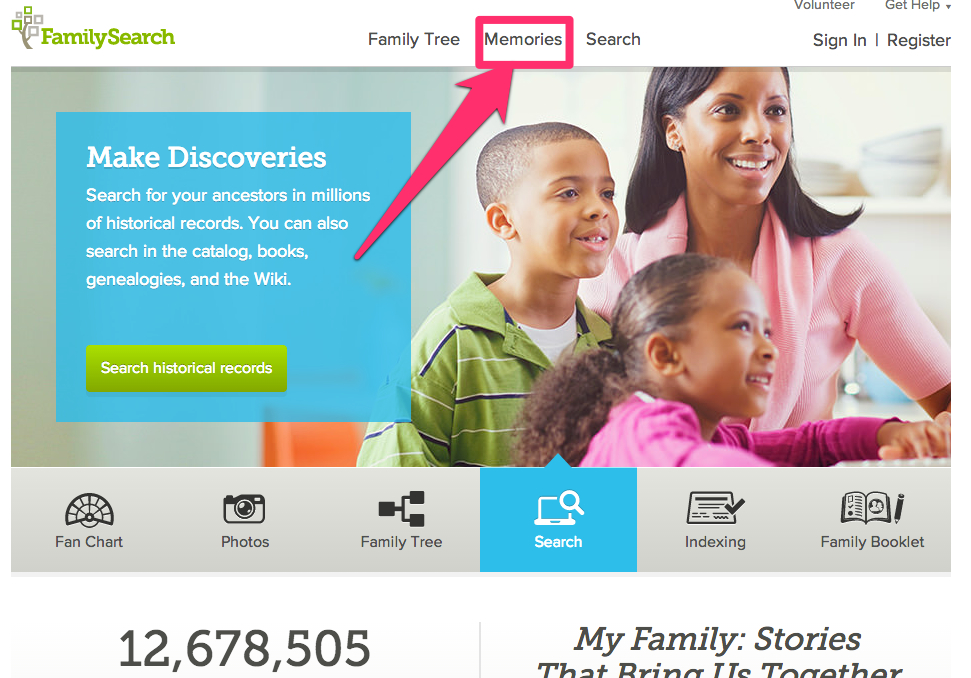Screen dimensions: 971x678
Task: Open the Get Help text link
Action: point(912,5)
